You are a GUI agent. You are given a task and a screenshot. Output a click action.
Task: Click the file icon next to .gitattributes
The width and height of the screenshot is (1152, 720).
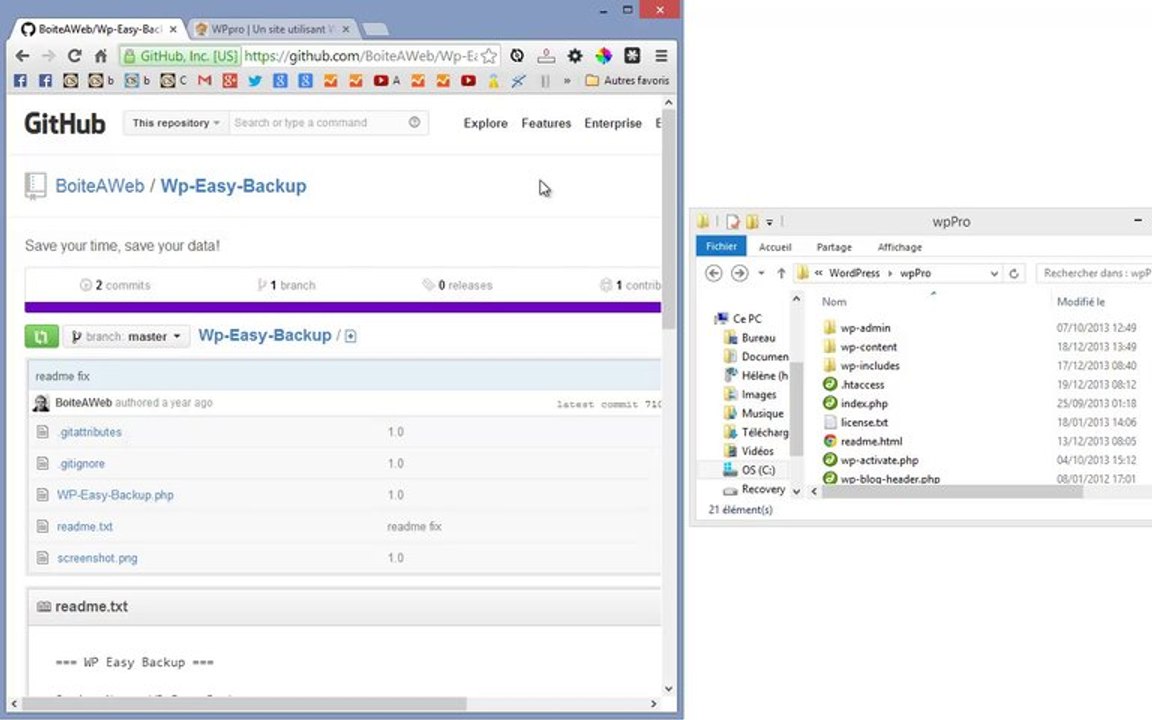point(43,432)
